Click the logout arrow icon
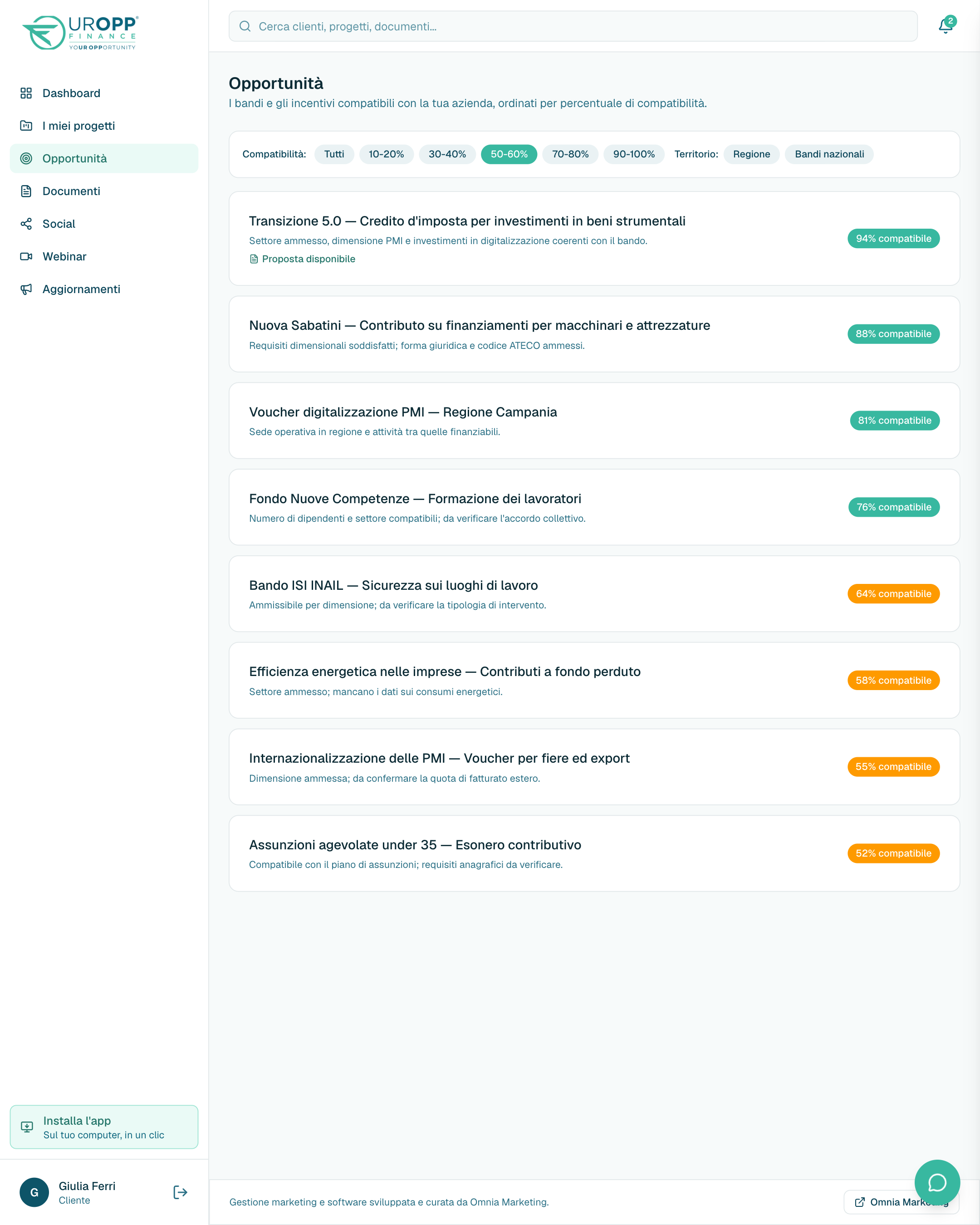 (180, 1192)
